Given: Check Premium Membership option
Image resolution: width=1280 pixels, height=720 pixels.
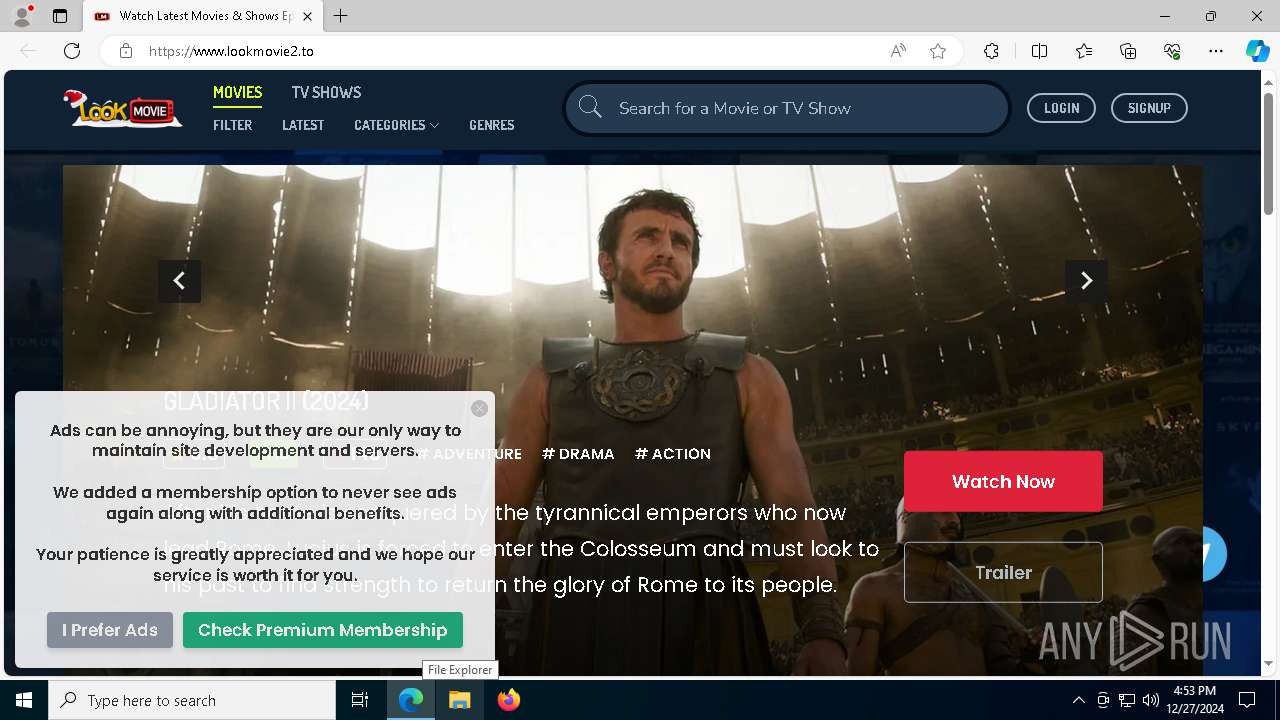Looking at the screenshot, I should (x=322, y=630).
